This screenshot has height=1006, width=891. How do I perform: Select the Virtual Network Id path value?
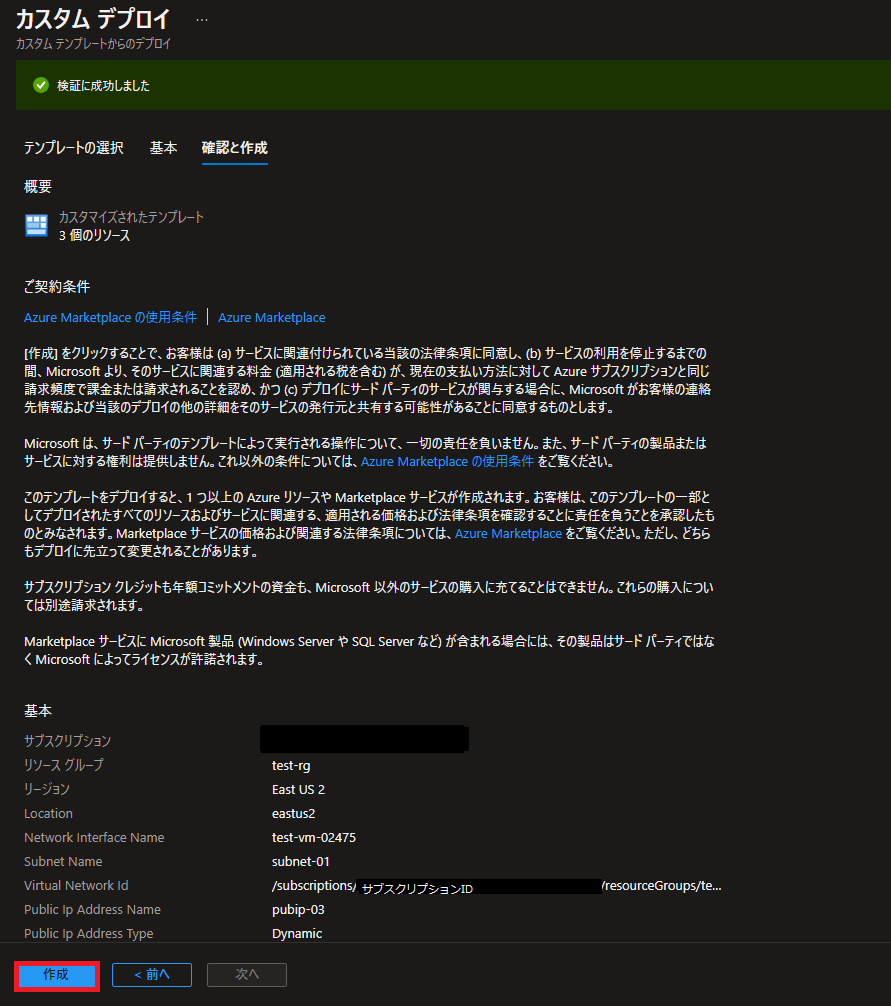click(496, 886)
